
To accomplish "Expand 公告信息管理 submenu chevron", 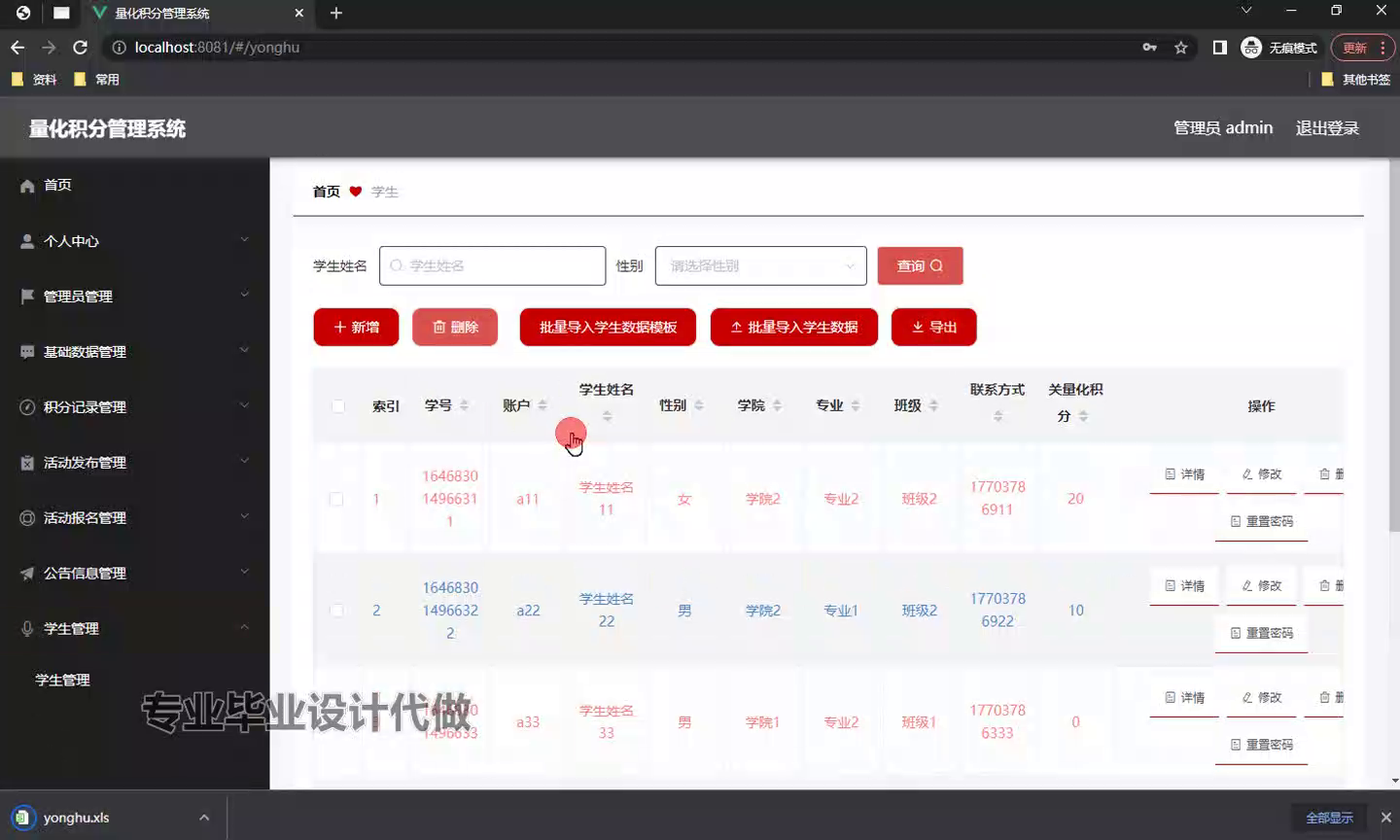I will pos(244,572).
